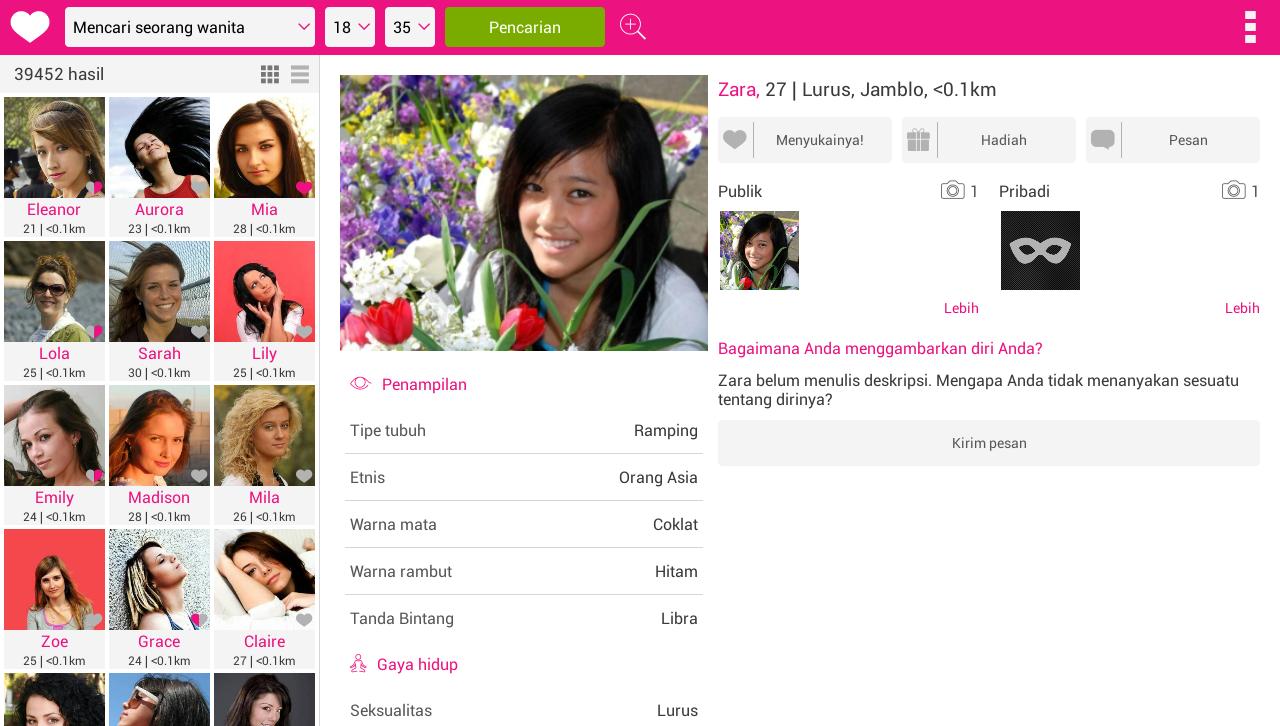Click the speech bubble icon beside Pesan
The height and width of the screenshot is (726, 1280).
point(1103,140)
